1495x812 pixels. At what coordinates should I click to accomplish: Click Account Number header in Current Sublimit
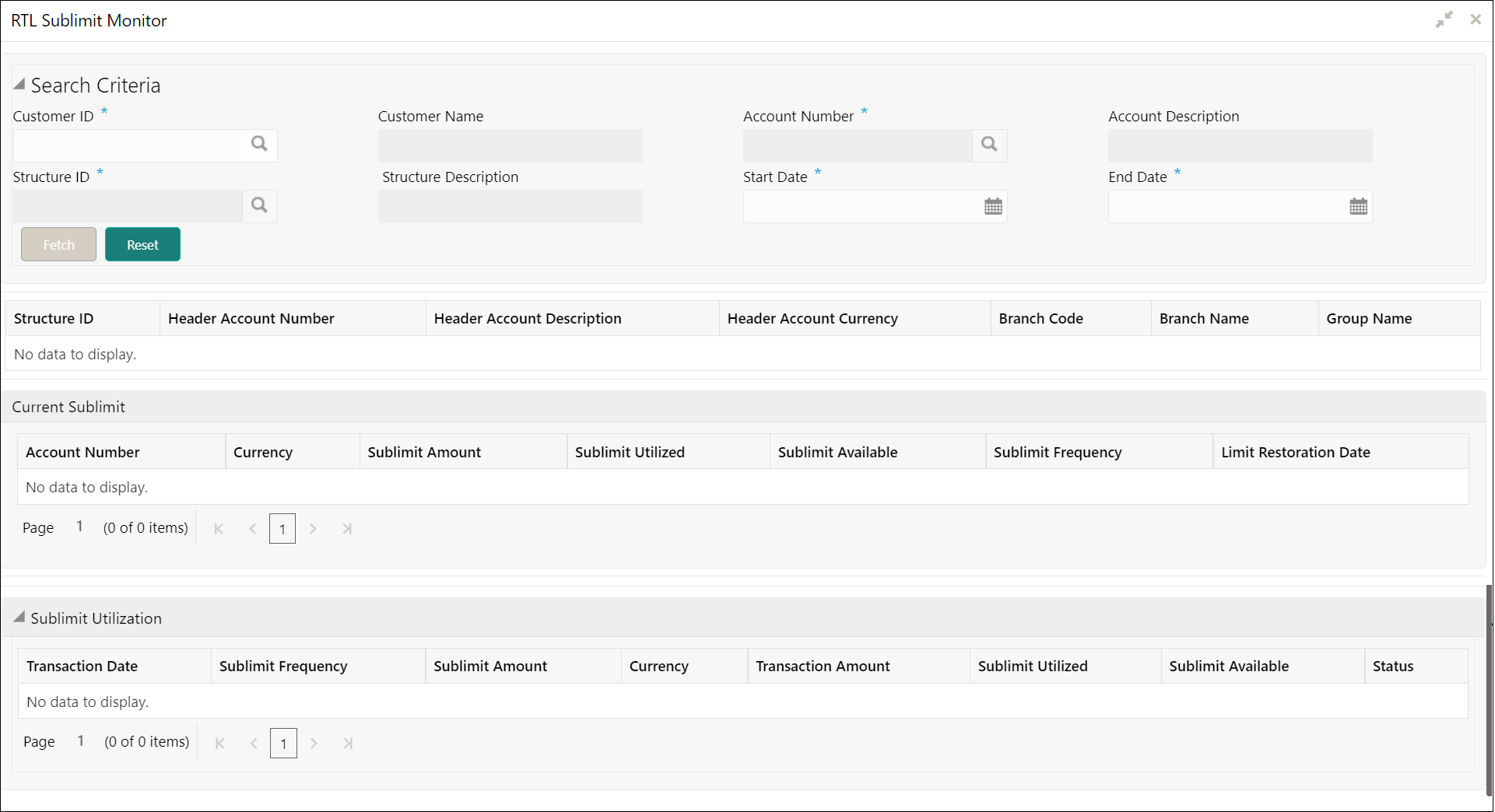click(x=121, y=452)
